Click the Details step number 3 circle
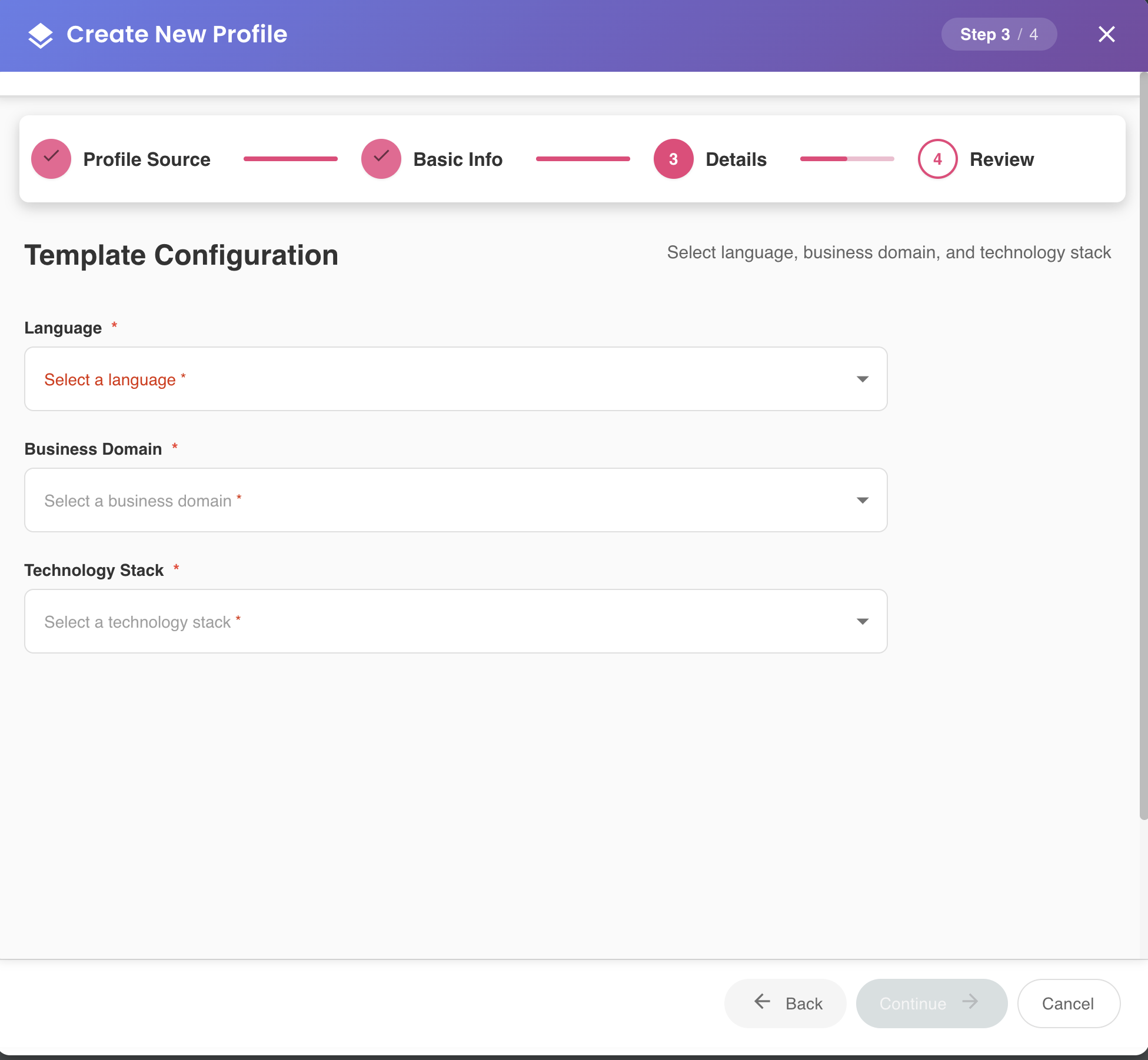Image resolution: width=1148 pixels, height=1060 pixels. tap(673, 159)
